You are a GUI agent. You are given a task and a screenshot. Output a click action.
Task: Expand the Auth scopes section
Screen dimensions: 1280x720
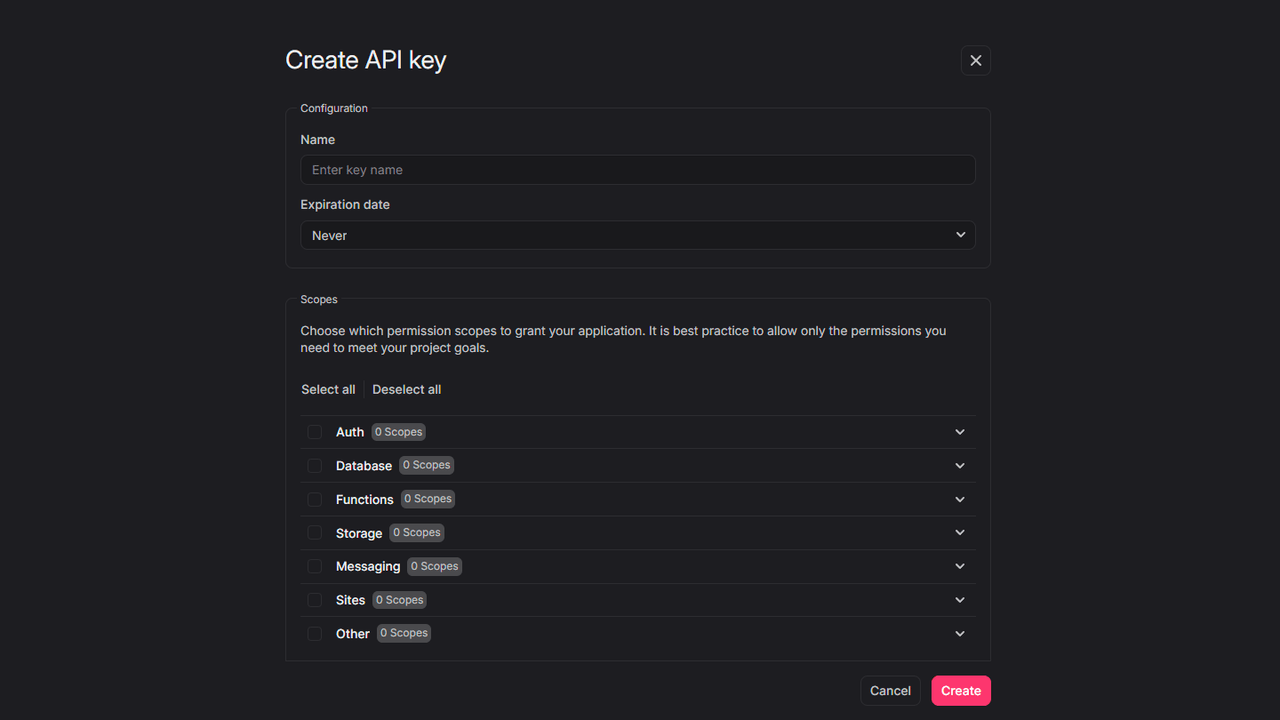(959, 431)
